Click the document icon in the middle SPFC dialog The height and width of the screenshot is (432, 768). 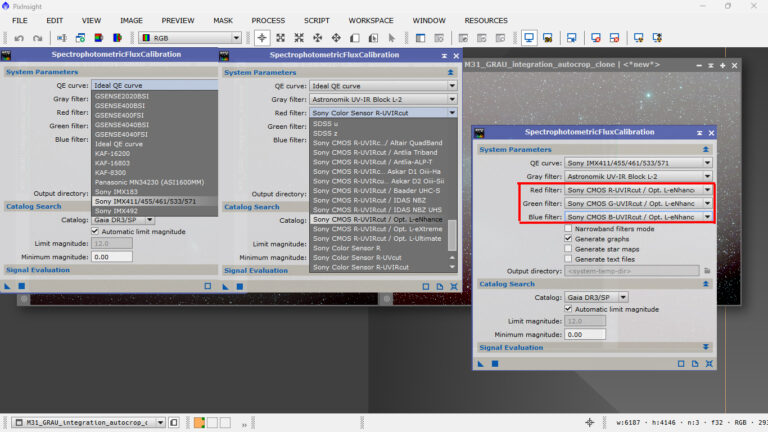[x=440, y=287]
